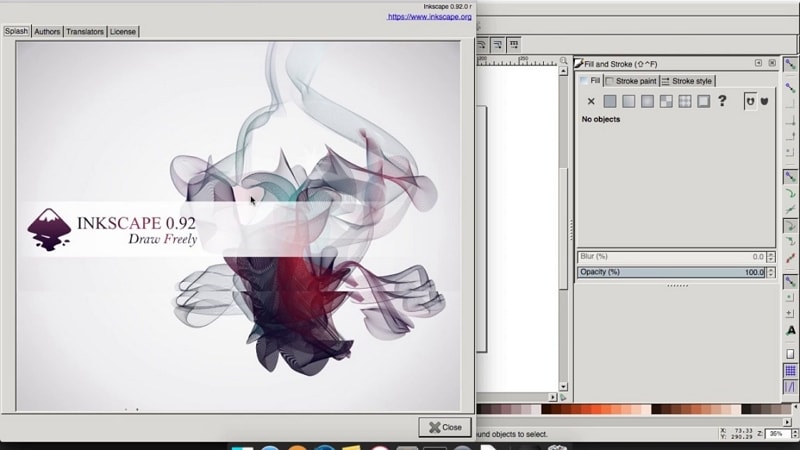This screenshot has width=800, height=450.
Task: Switch to the Stroke paint tab
Action: click(631, 81)
